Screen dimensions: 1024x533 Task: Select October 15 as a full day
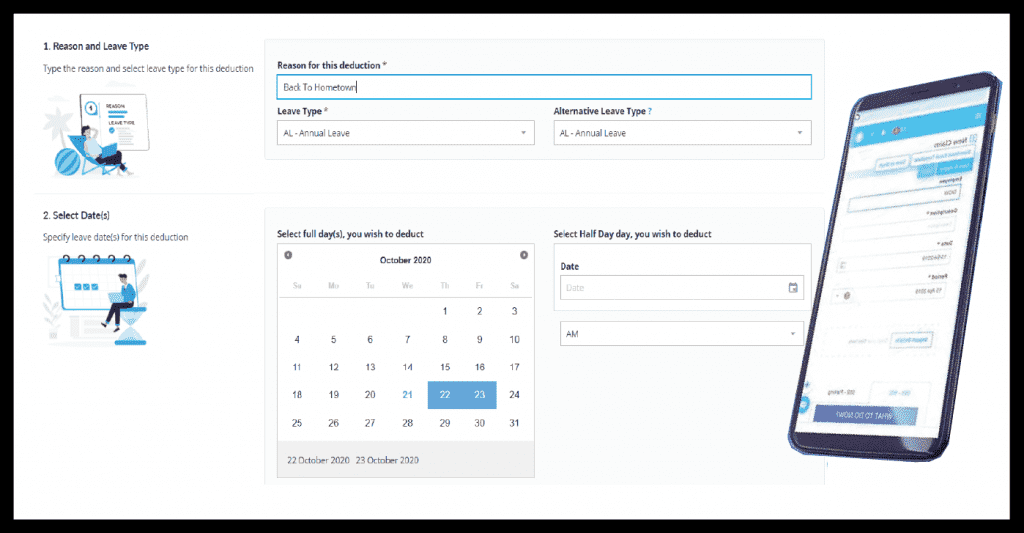click(x=445, y=367)
